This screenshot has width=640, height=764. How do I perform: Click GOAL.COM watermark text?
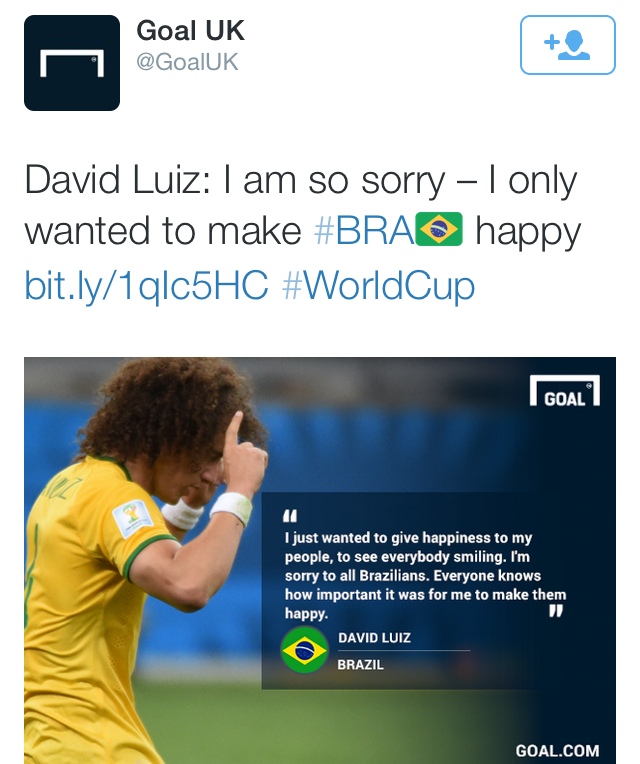pyautogui.click(x=557, y=750)
